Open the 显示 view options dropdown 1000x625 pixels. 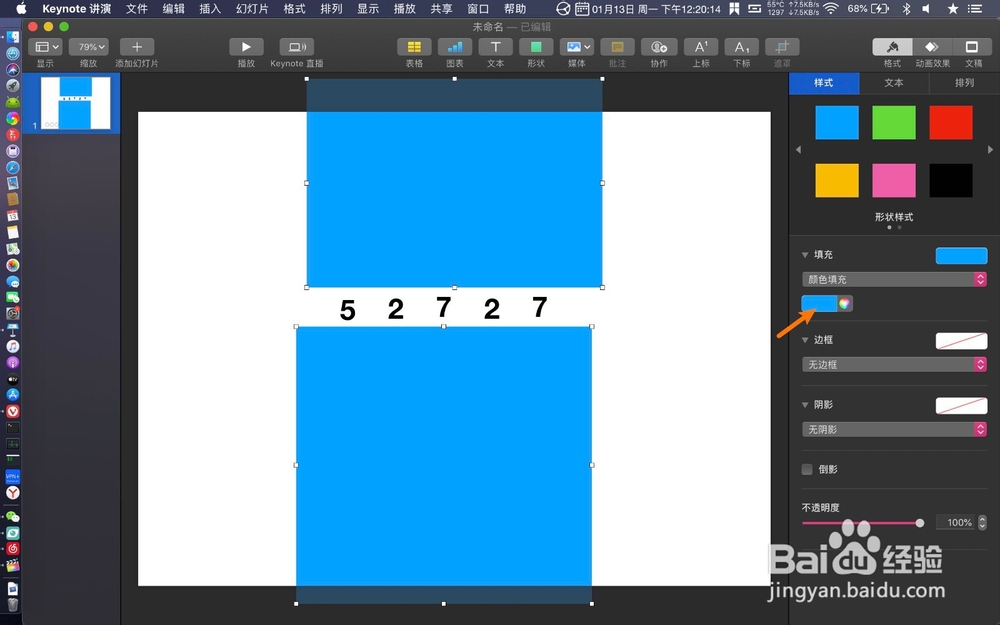click(x=46, y=47)
